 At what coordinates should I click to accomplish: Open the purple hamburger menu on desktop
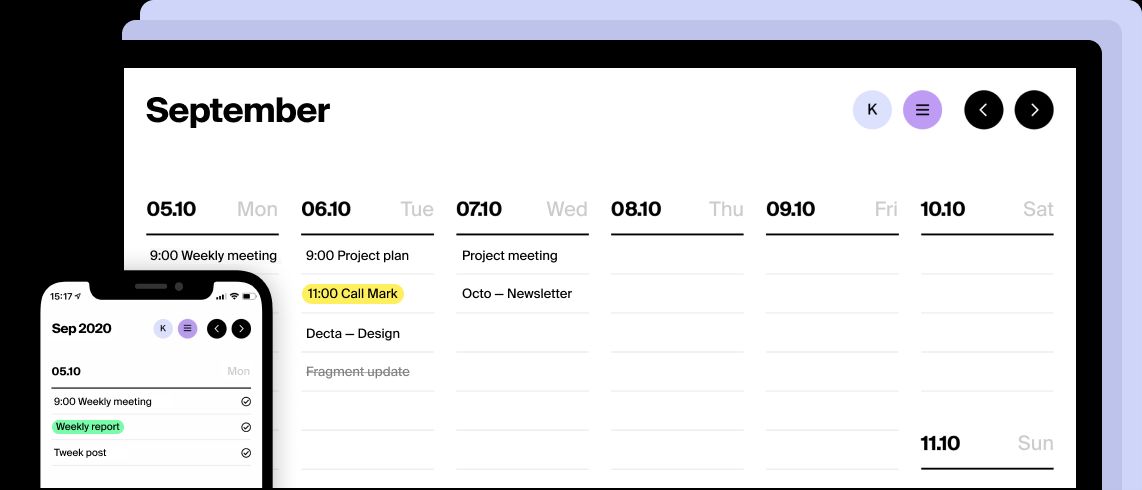coord(922,110)
